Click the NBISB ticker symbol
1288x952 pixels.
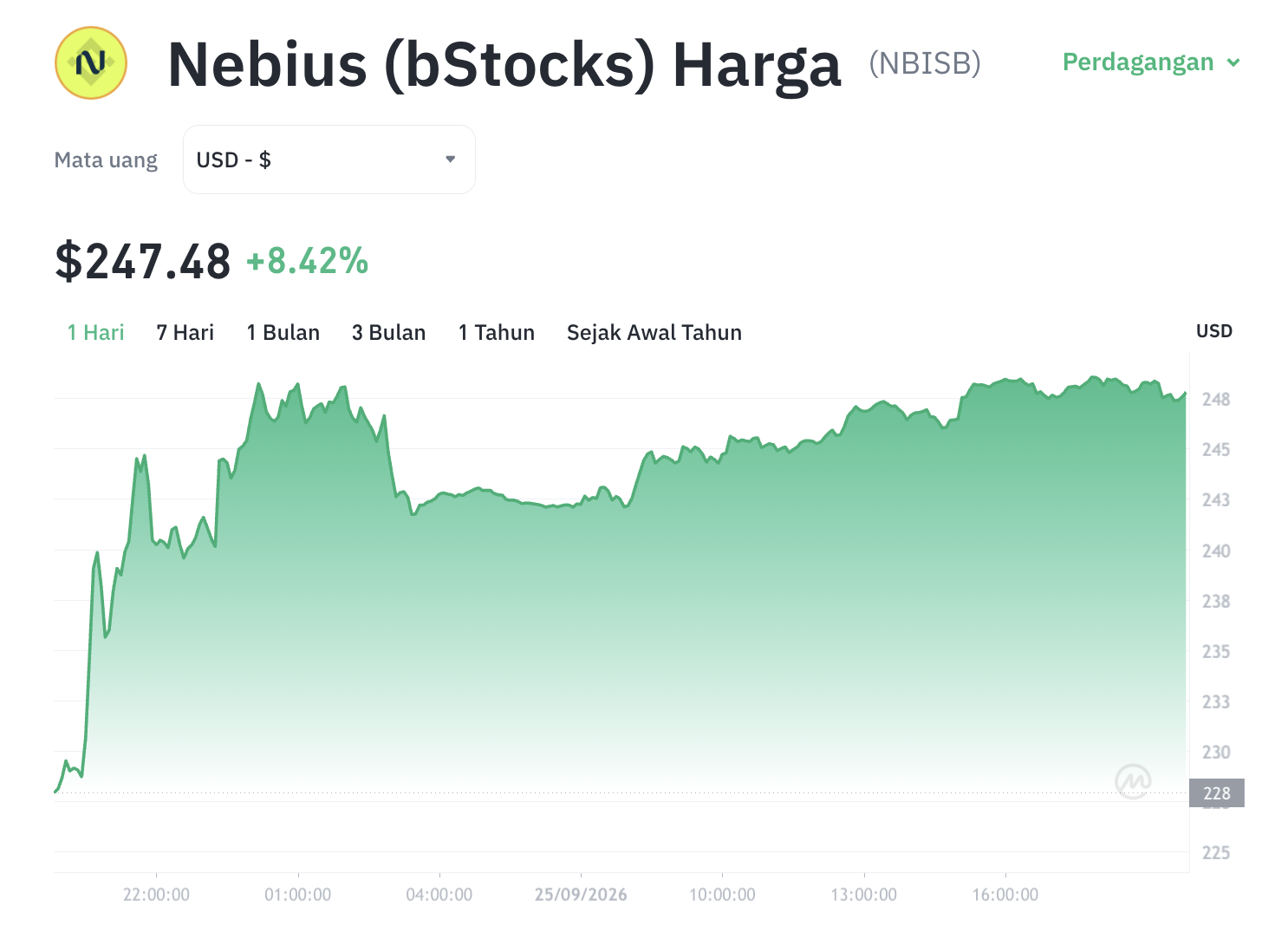[925, 63]
